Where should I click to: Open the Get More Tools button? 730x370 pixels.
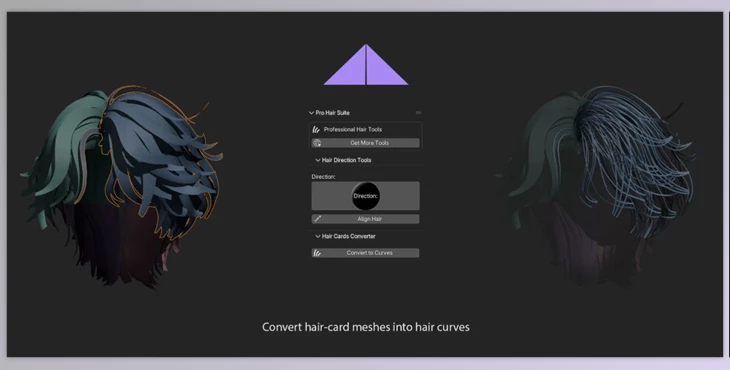click(x=365, y=143)
